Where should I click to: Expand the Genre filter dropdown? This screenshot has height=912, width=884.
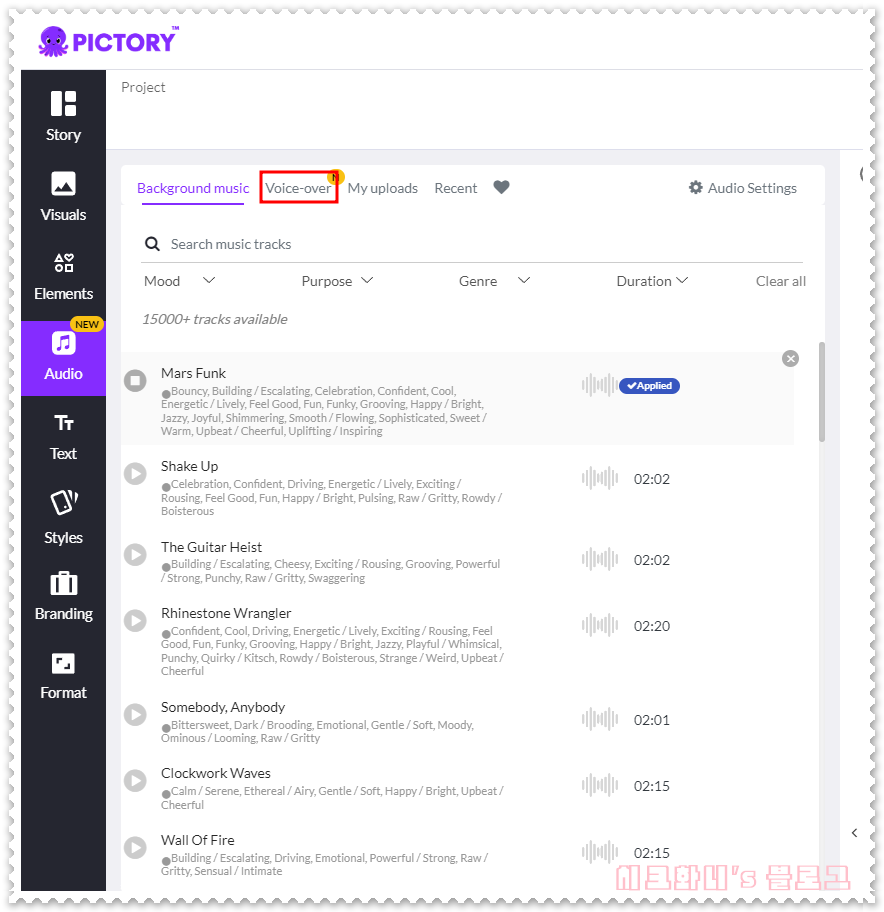pos(494,281)
